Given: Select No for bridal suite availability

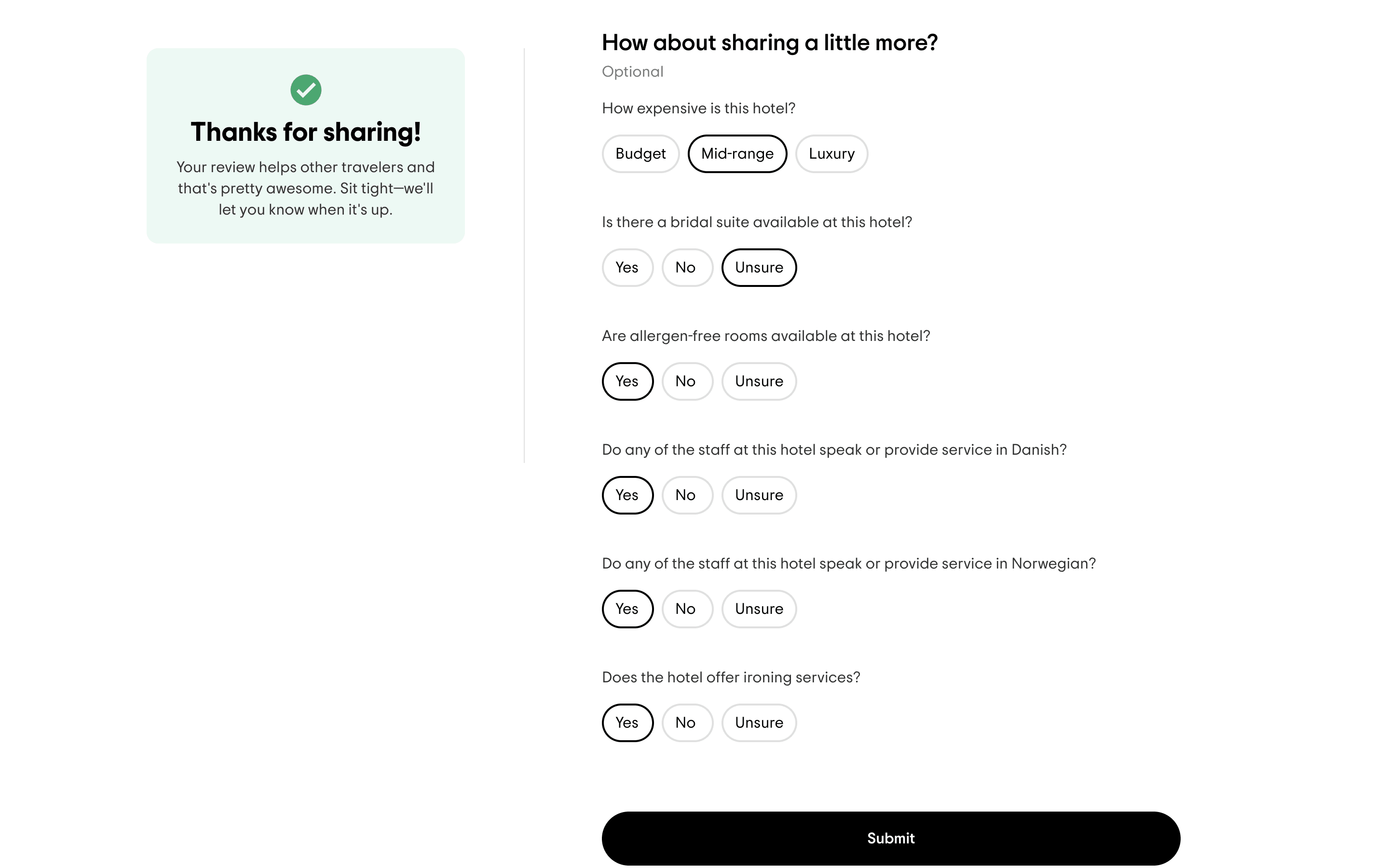Looking at the screenshot, I should pyautogui.click(x=686, y=268).
